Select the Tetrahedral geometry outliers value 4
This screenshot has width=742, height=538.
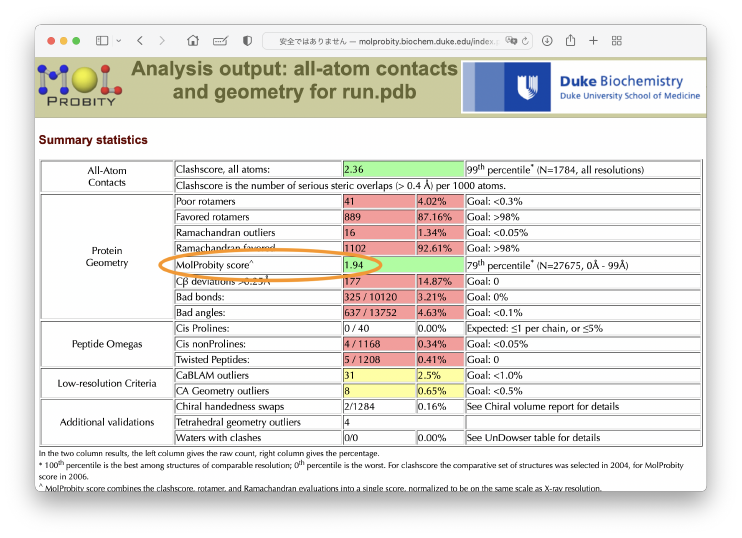click(347, 422)
